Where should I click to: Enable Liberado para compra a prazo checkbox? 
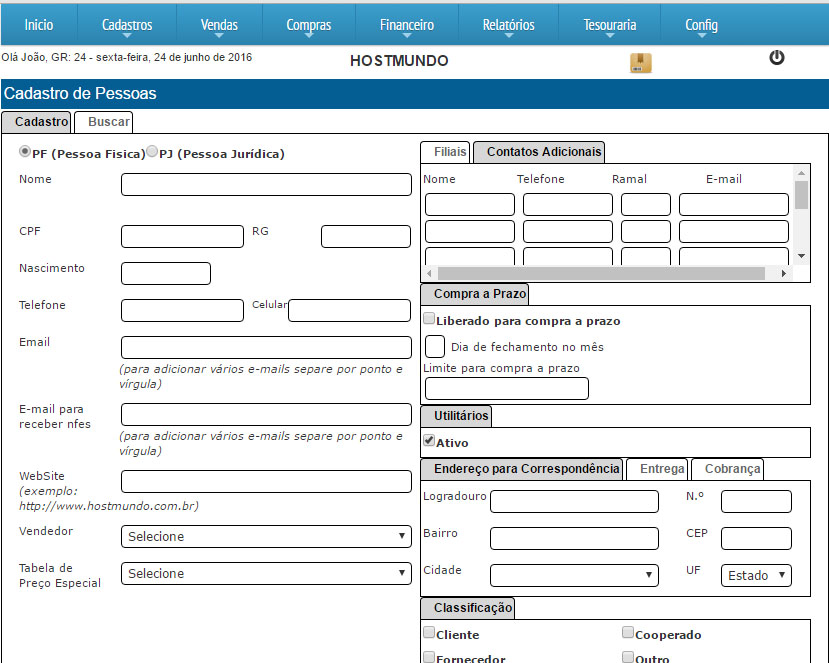[x=429, y=320]
